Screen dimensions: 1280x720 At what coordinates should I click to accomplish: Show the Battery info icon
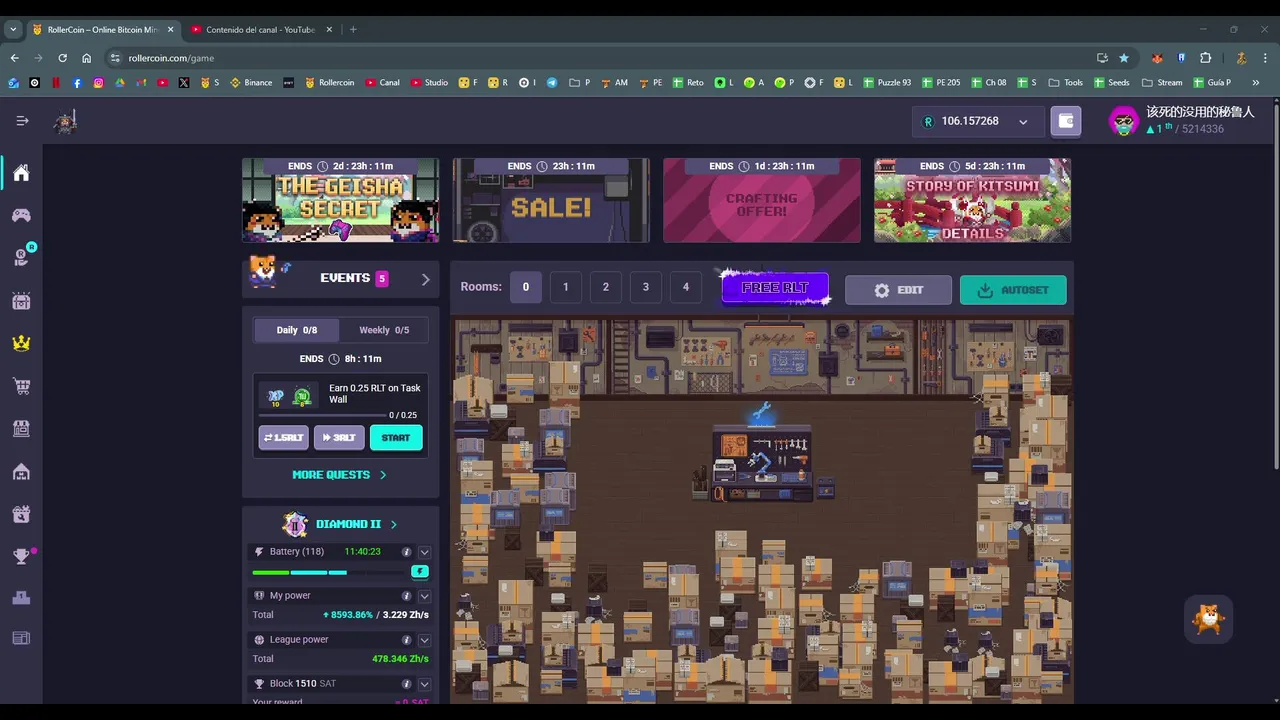[406, 552]
